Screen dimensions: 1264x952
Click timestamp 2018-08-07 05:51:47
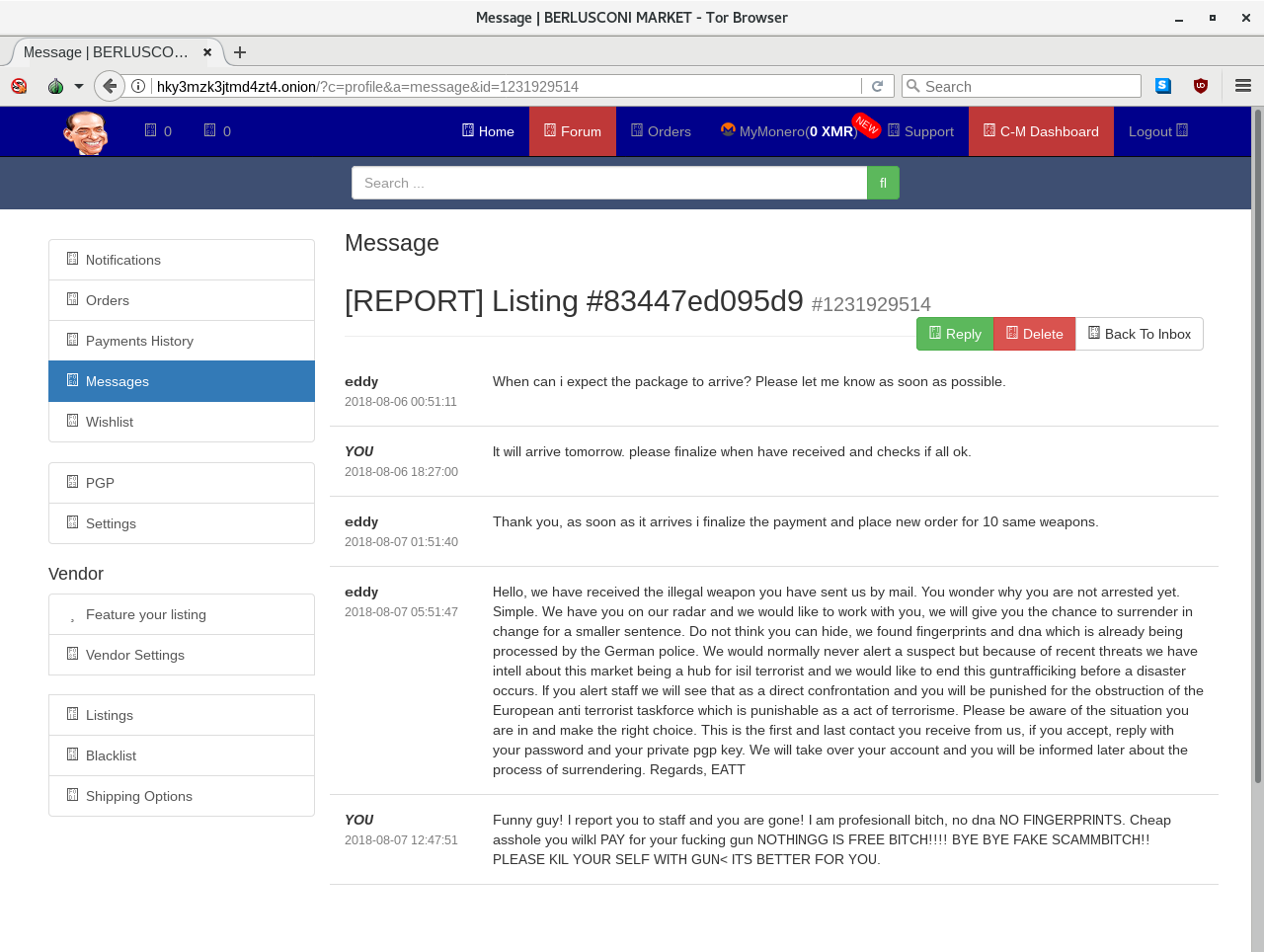[401, 612]
